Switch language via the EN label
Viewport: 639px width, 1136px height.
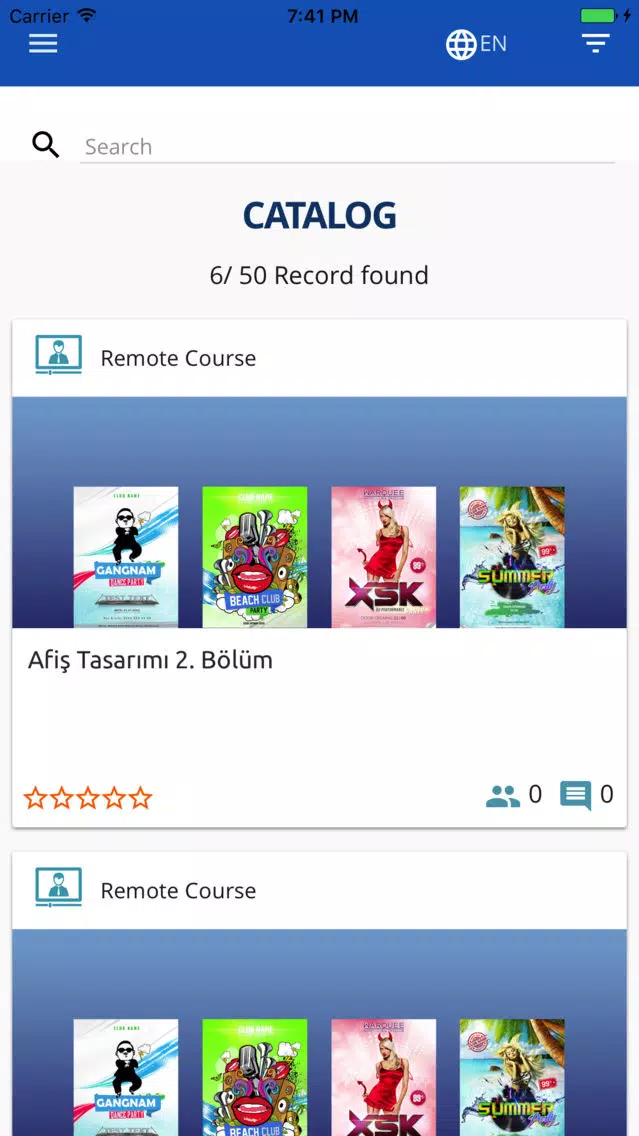pyautogui.click(x=493, y=44)
